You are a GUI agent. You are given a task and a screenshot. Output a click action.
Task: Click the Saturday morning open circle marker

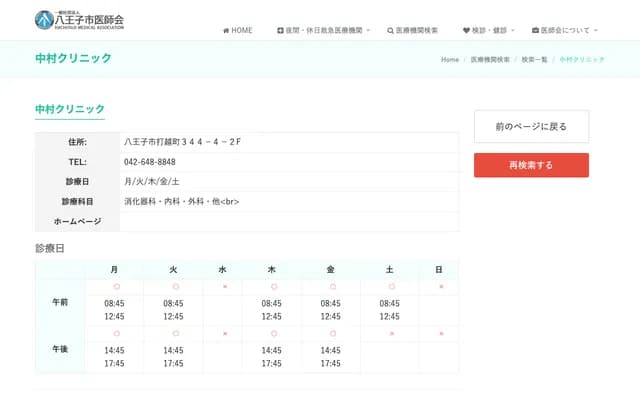390,287
